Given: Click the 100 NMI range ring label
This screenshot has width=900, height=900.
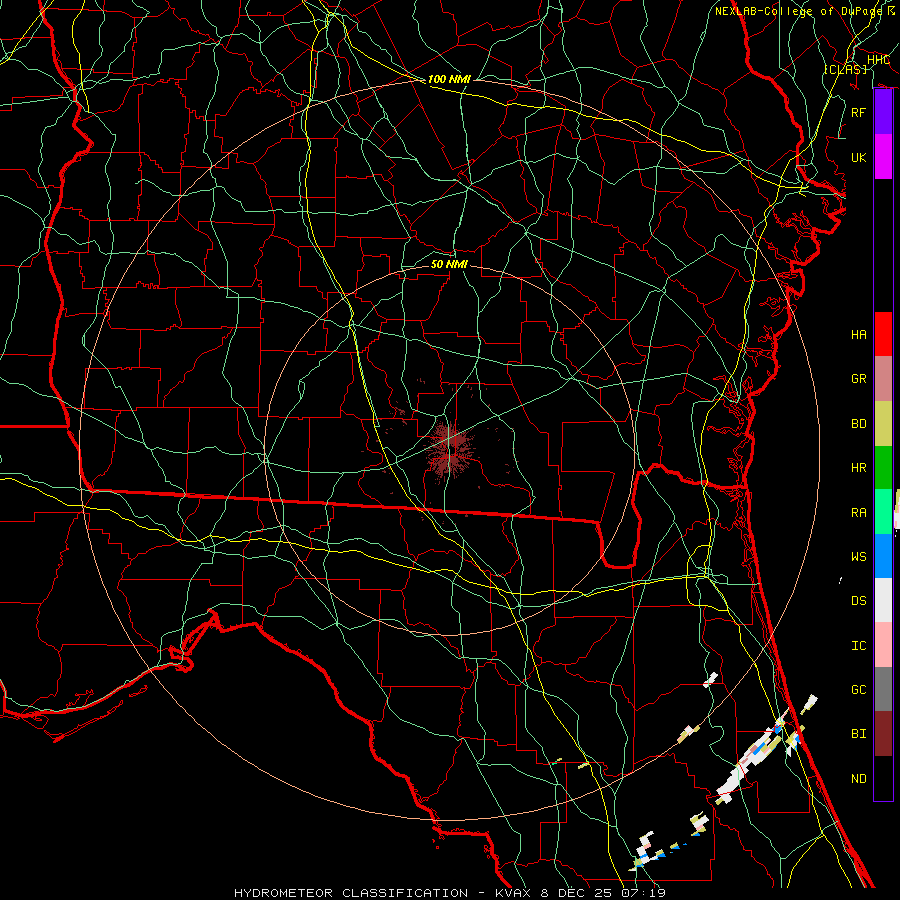Looking at the screenshot, I should click(449, 79).
